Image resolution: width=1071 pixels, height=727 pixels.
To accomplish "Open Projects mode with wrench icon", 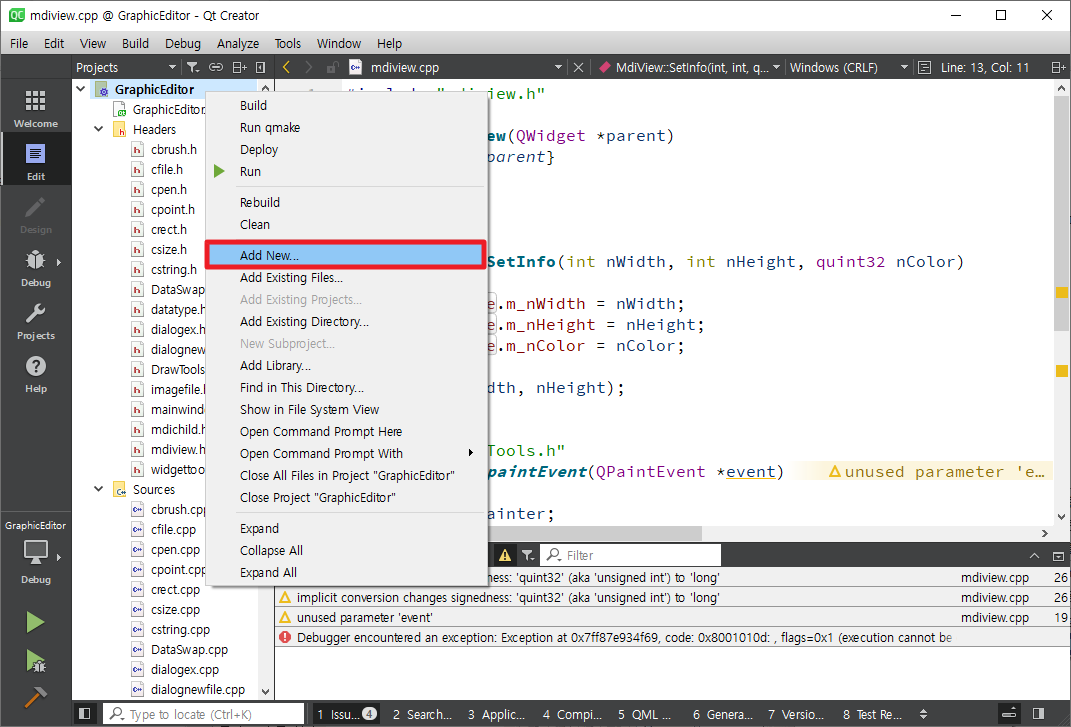I will point(36,321).
